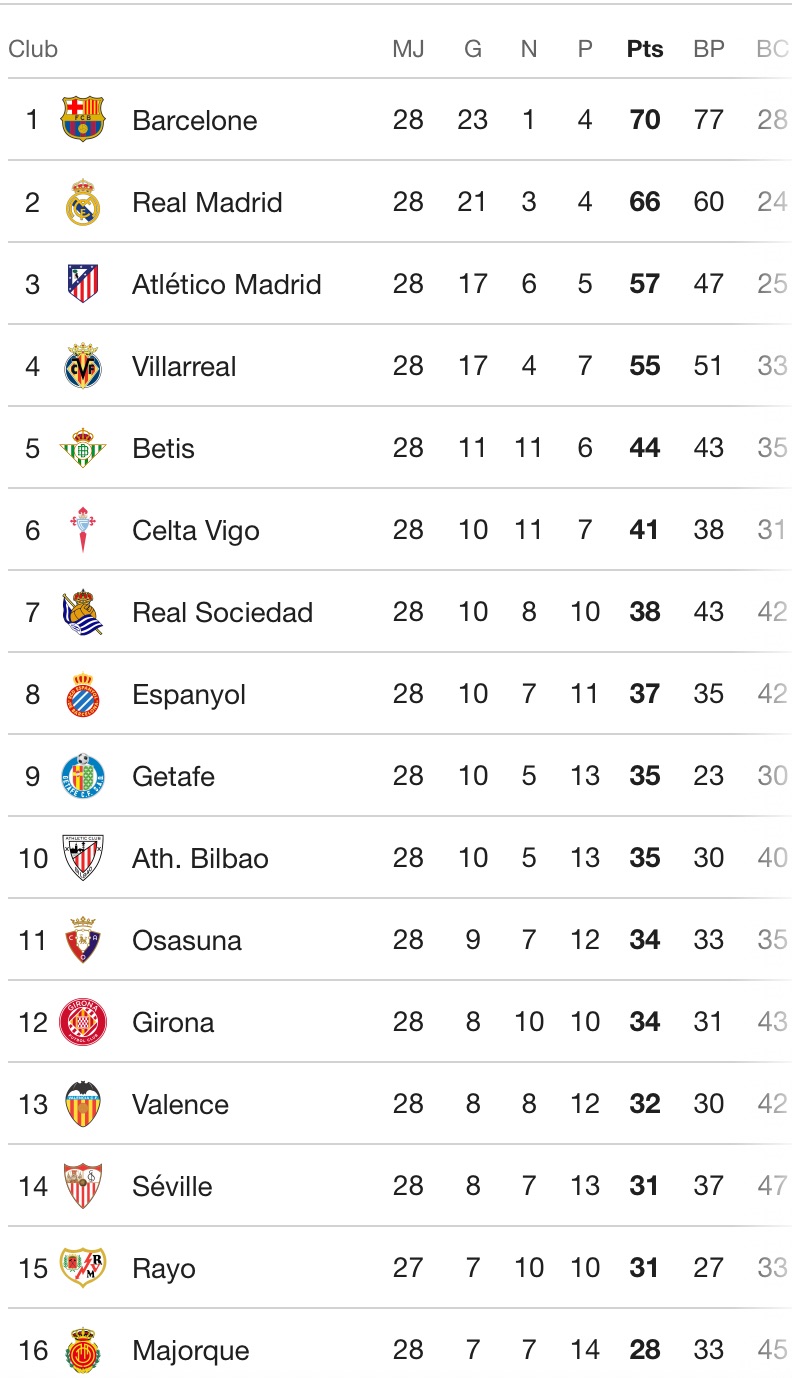Click the MJ column header
This screenshot has width=792, height=1378.
coord(408,49)
